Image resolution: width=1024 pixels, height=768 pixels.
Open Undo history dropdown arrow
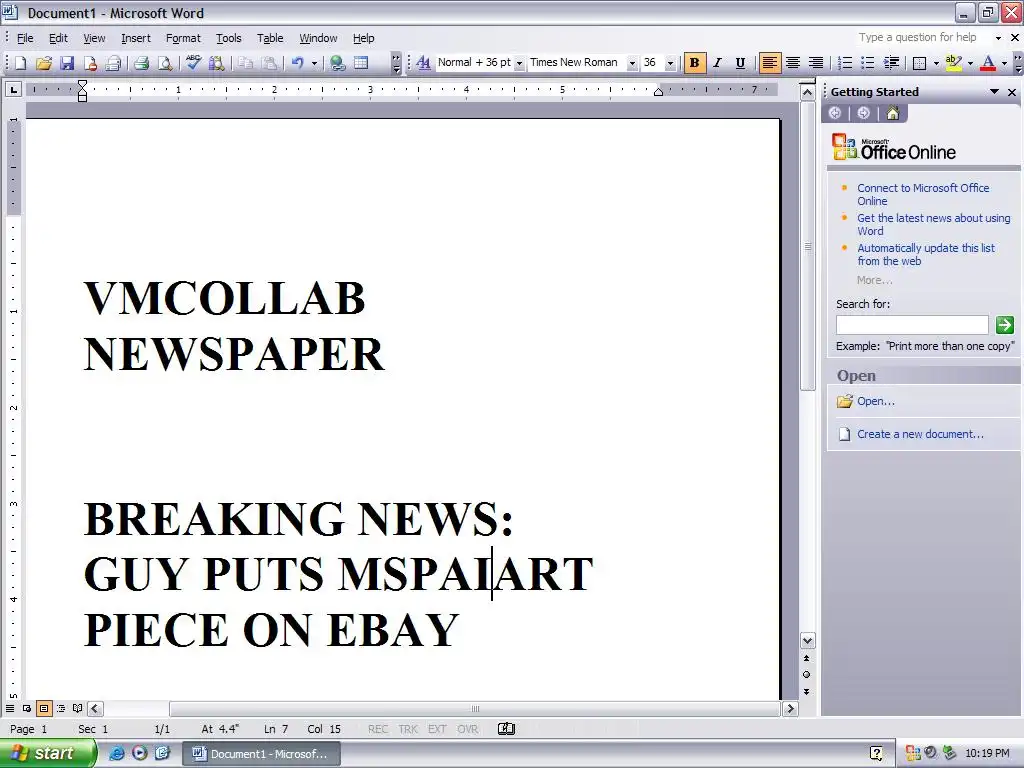pos(314,63)
